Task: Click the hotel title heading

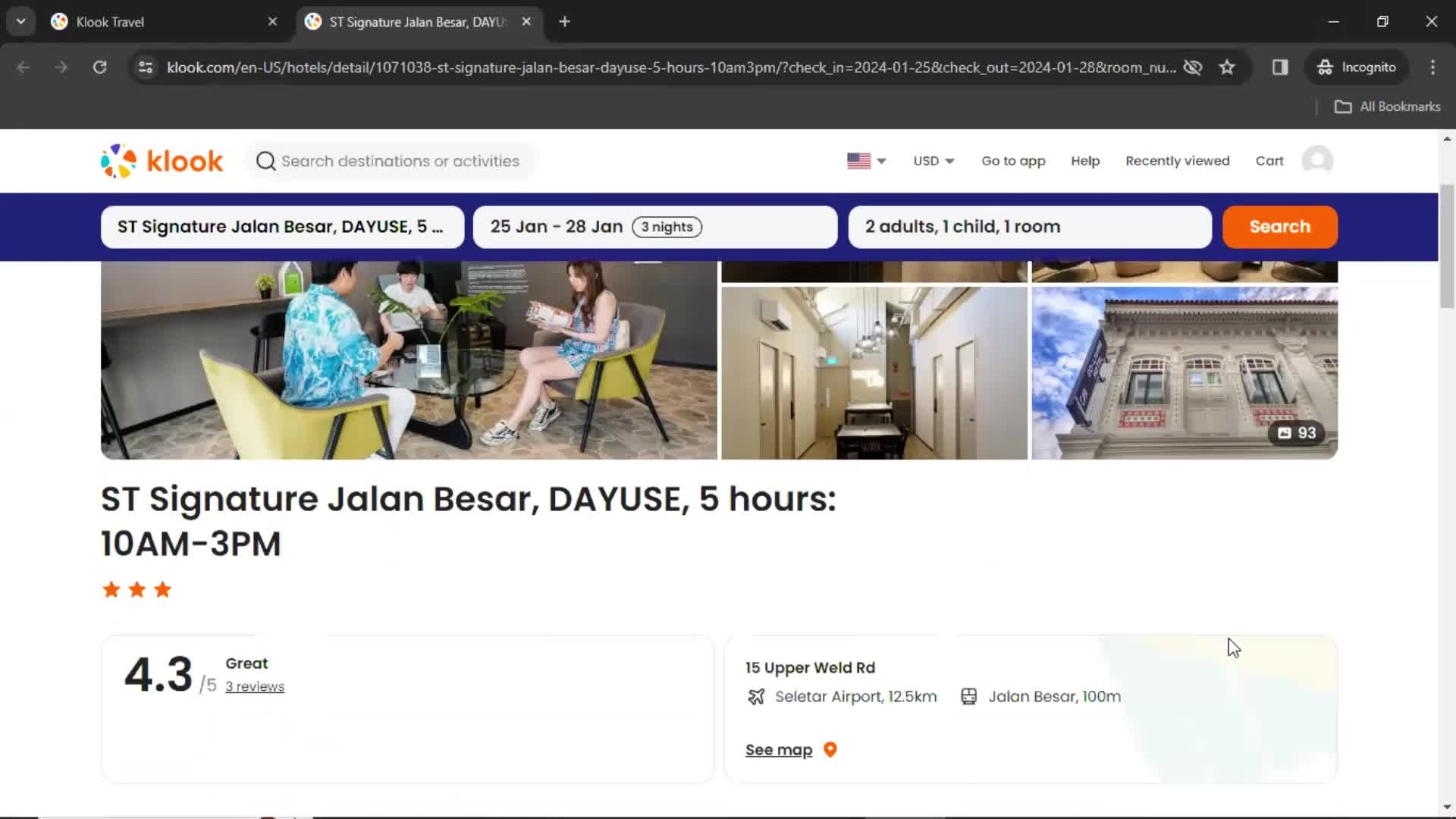Action: (469, 521)
